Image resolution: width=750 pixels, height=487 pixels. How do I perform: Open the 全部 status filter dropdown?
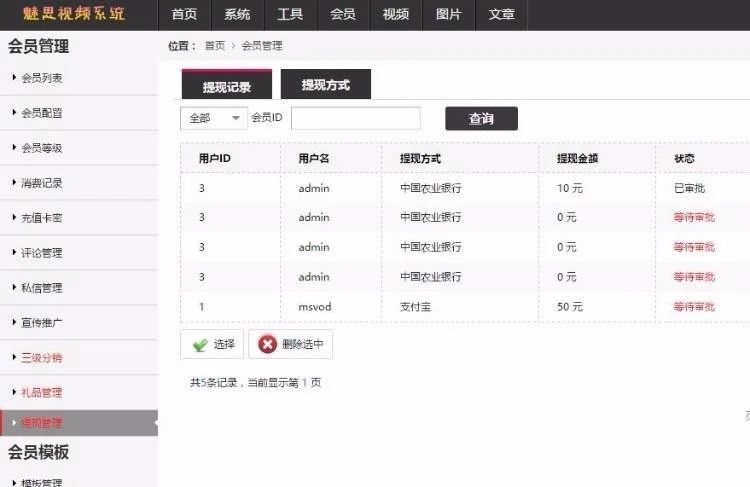click(x=213, y=118)
